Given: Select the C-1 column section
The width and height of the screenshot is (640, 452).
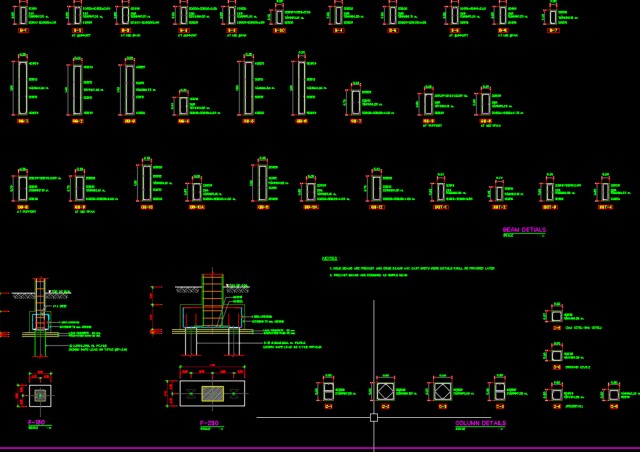Looking at the screenshot, I should pos(328,389).
